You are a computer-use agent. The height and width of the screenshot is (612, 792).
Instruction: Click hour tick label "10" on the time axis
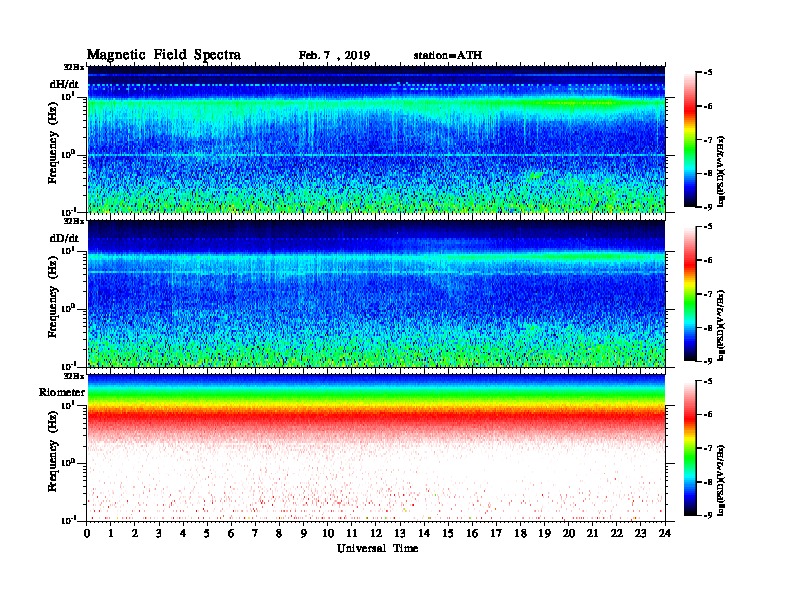pyautogui.click(x=328, y=534)
